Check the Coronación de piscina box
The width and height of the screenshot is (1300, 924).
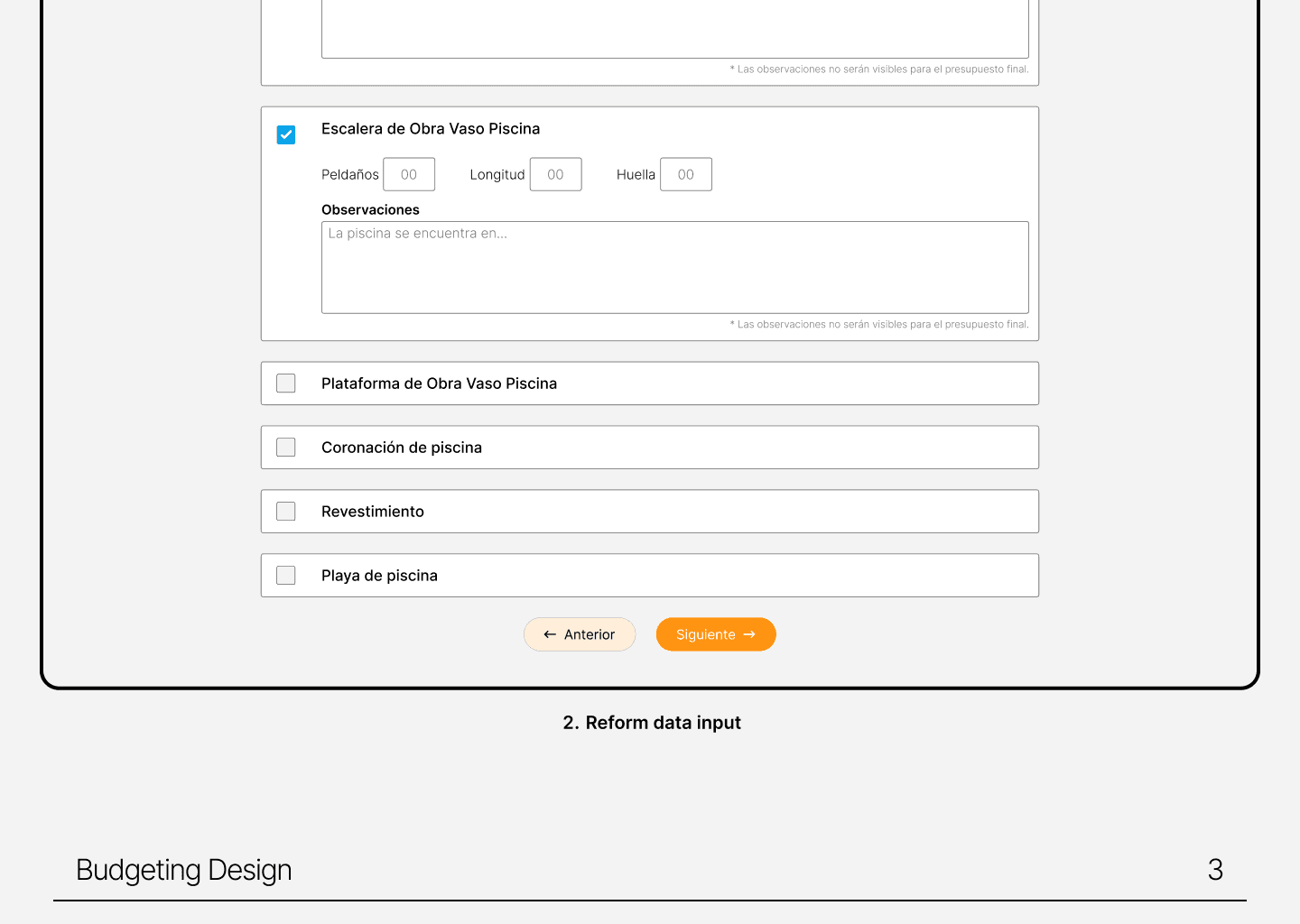pos(285,447)
